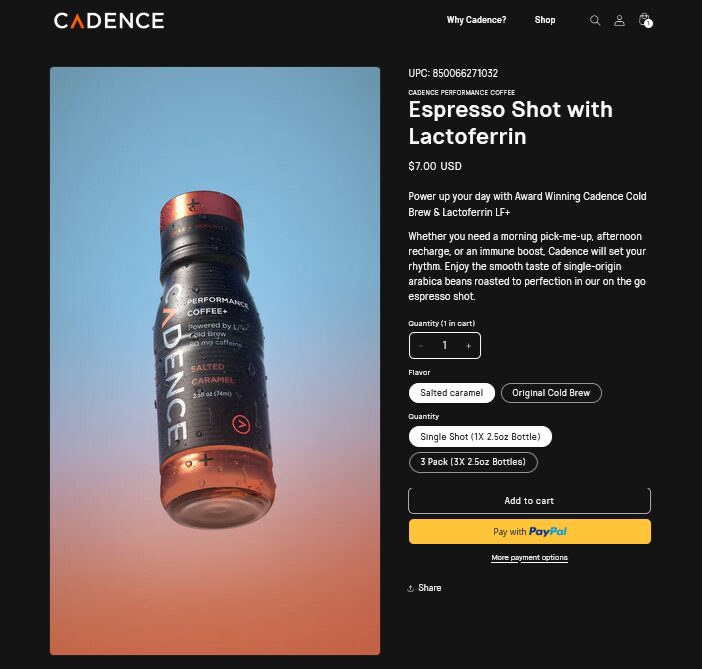Open the Why Cadence? menu
Image resolution: width=702 pixels, height=669 pixels.
pyautogui.click(x=476, y=20)
